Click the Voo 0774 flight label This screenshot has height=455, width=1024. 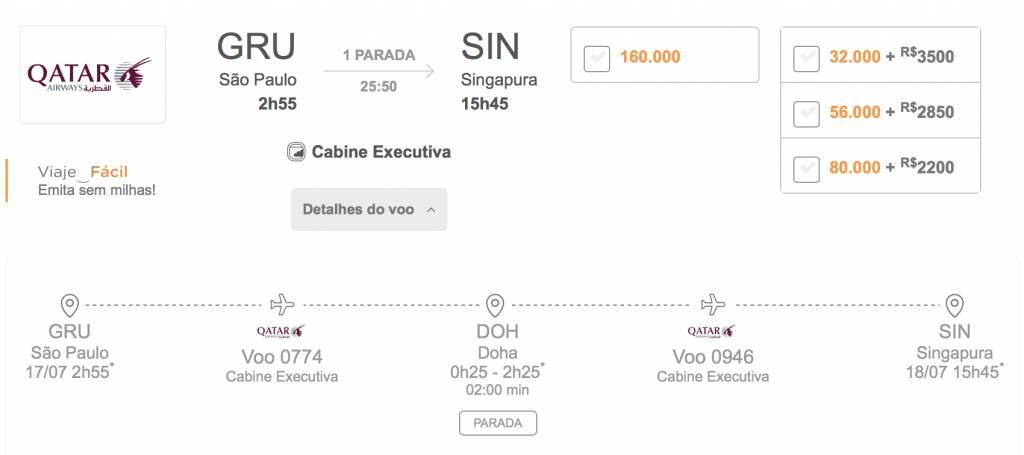click(x=282, y=357)
